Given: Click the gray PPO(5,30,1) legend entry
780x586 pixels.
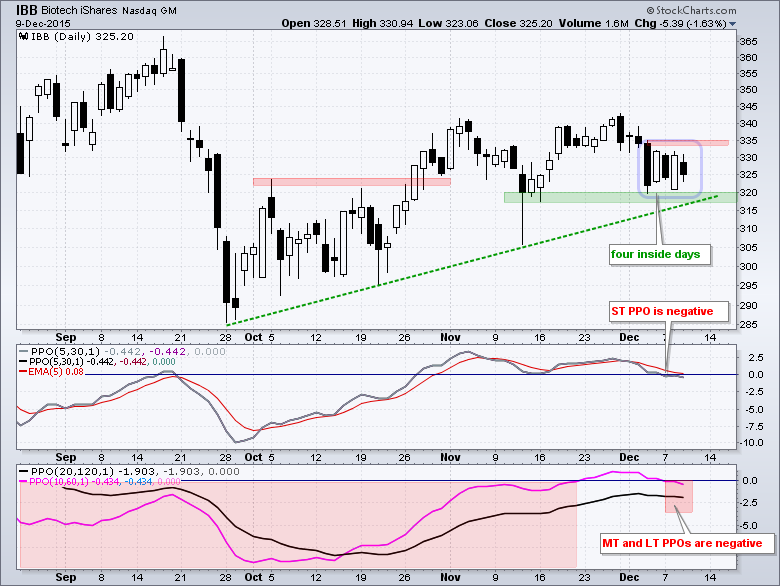Looking at the screenshot, I should point(123,351).
